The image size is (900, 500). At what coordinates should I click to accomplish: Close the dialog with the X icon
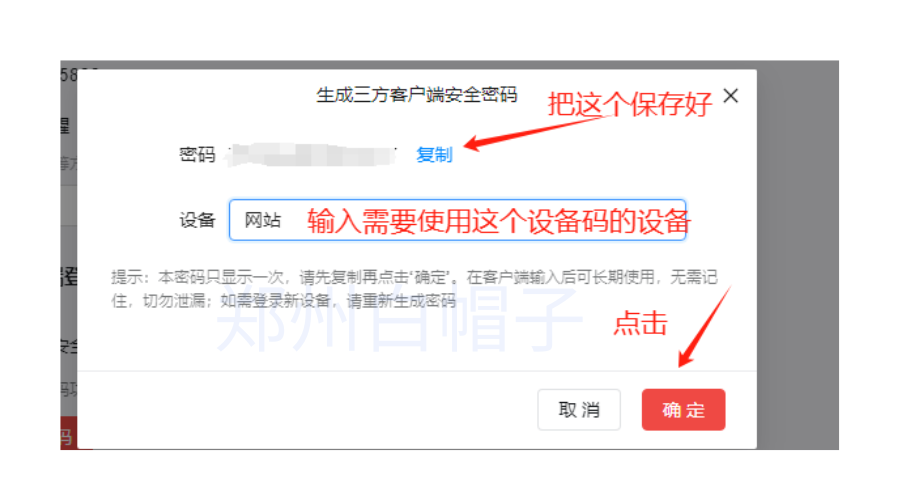pos(731,96)
